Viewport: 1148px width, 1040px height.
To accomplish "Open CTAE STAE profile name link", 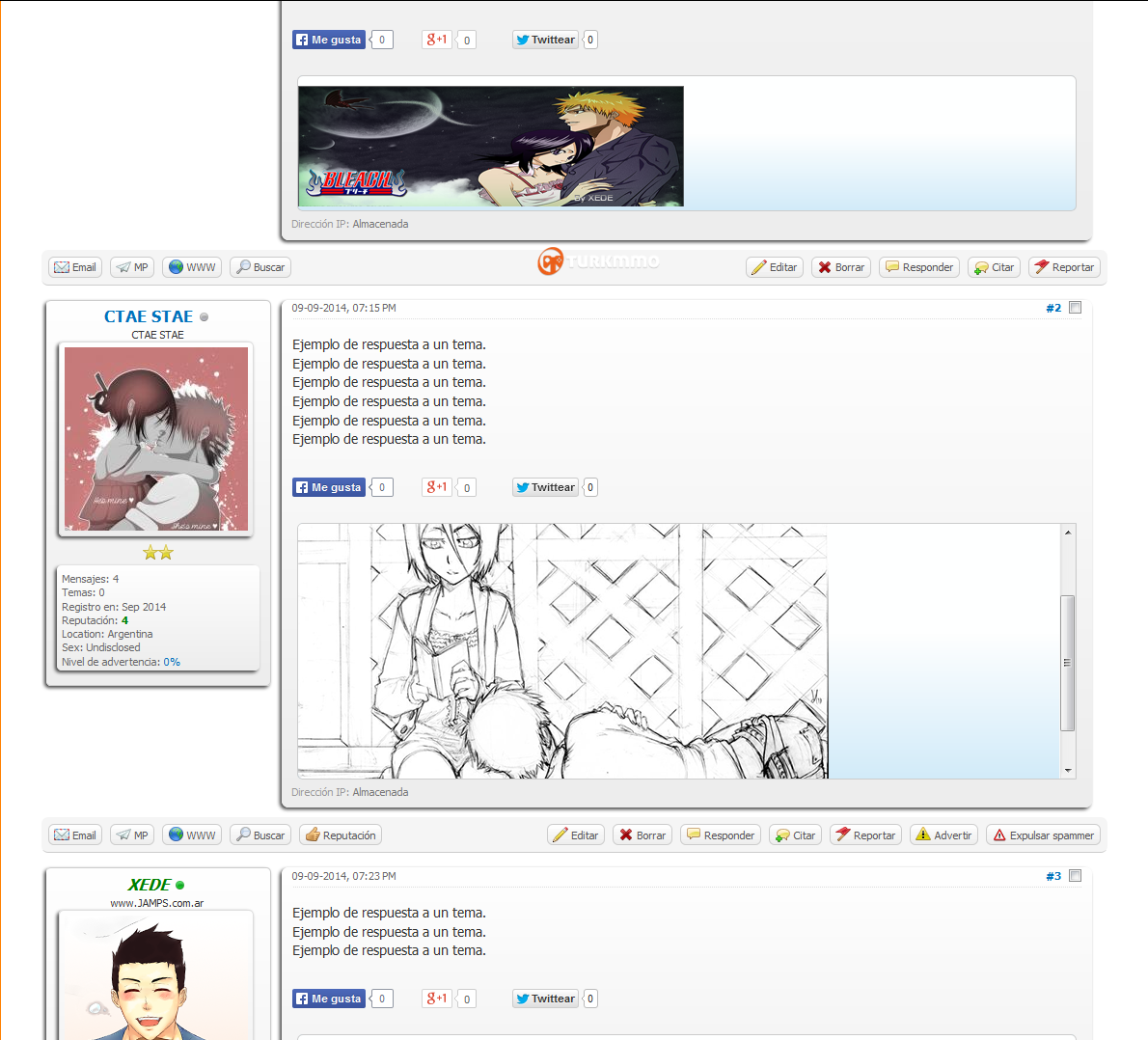I will [149, 316].
